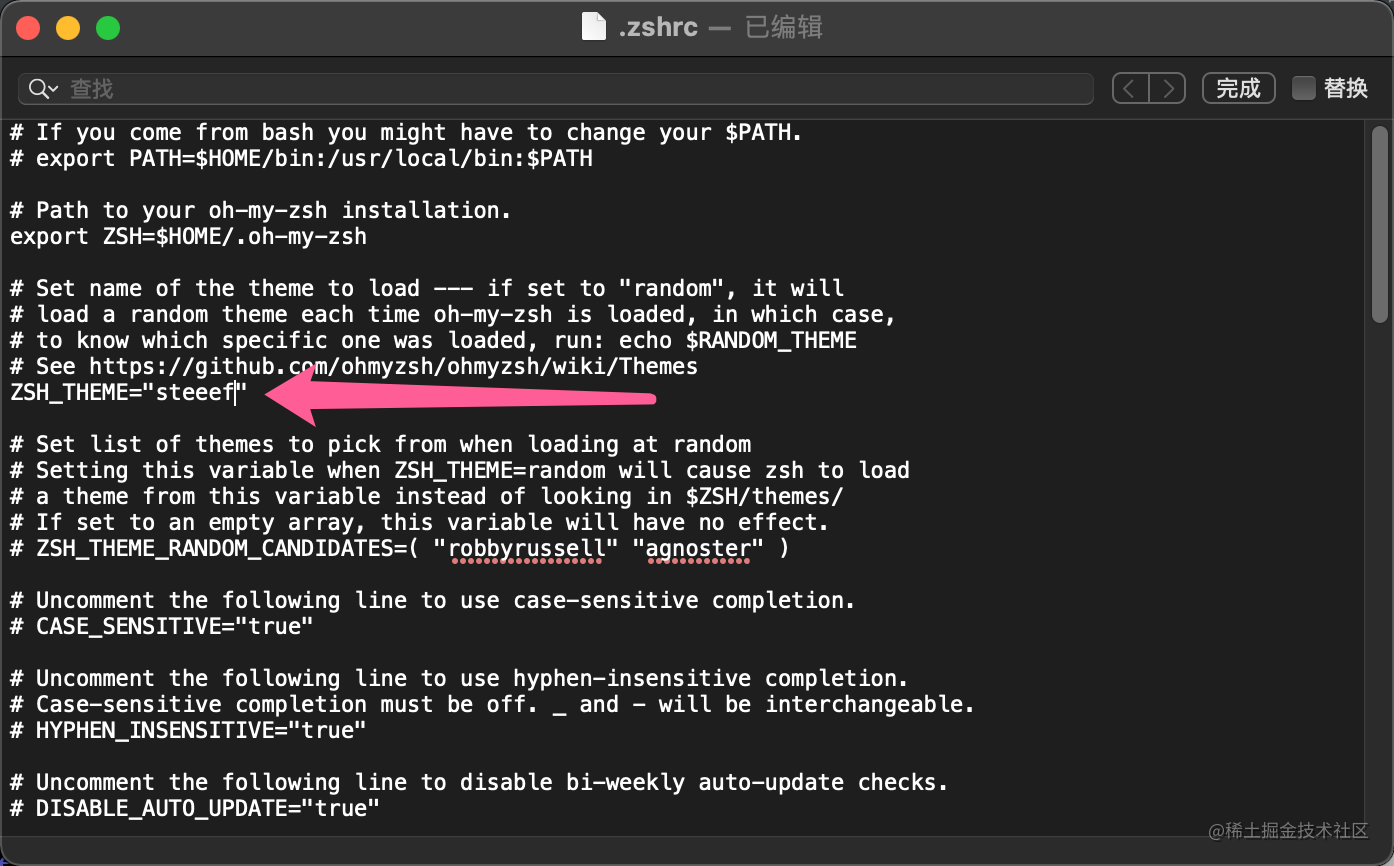Go to previous search match arrow
This screenshot has height=866, width=1394.
coord(1130,89)
